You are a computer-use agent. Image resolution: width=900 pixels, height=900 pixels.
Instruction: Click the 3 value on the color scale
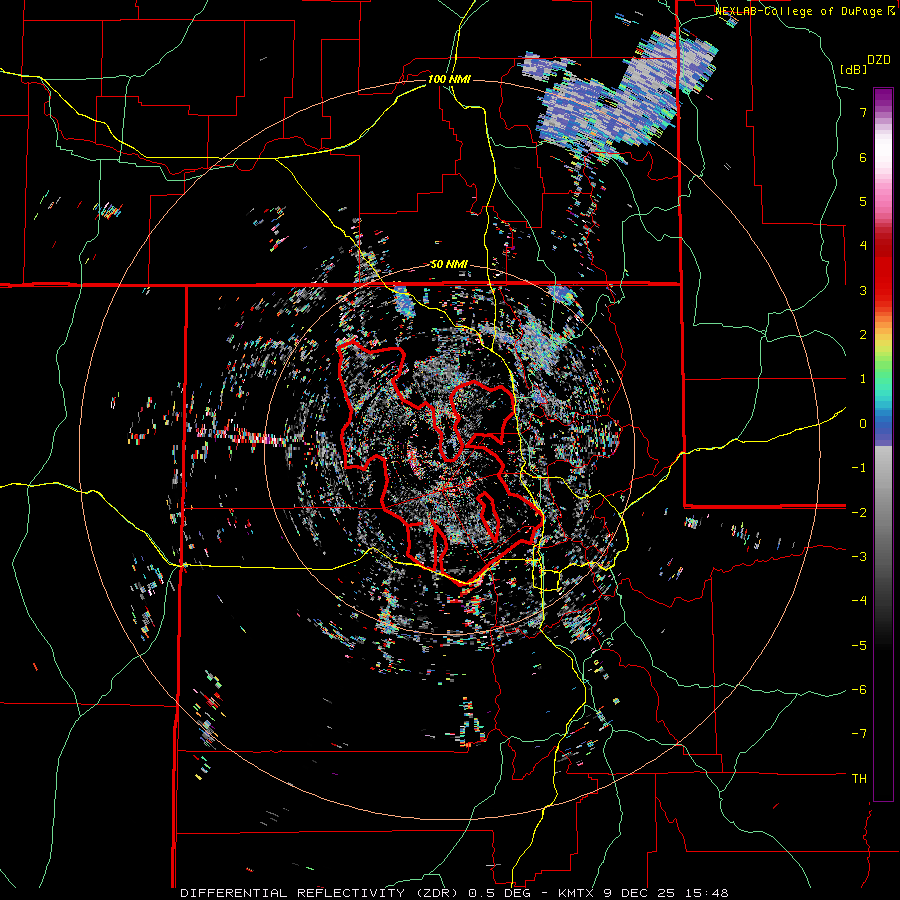[863, 290]
